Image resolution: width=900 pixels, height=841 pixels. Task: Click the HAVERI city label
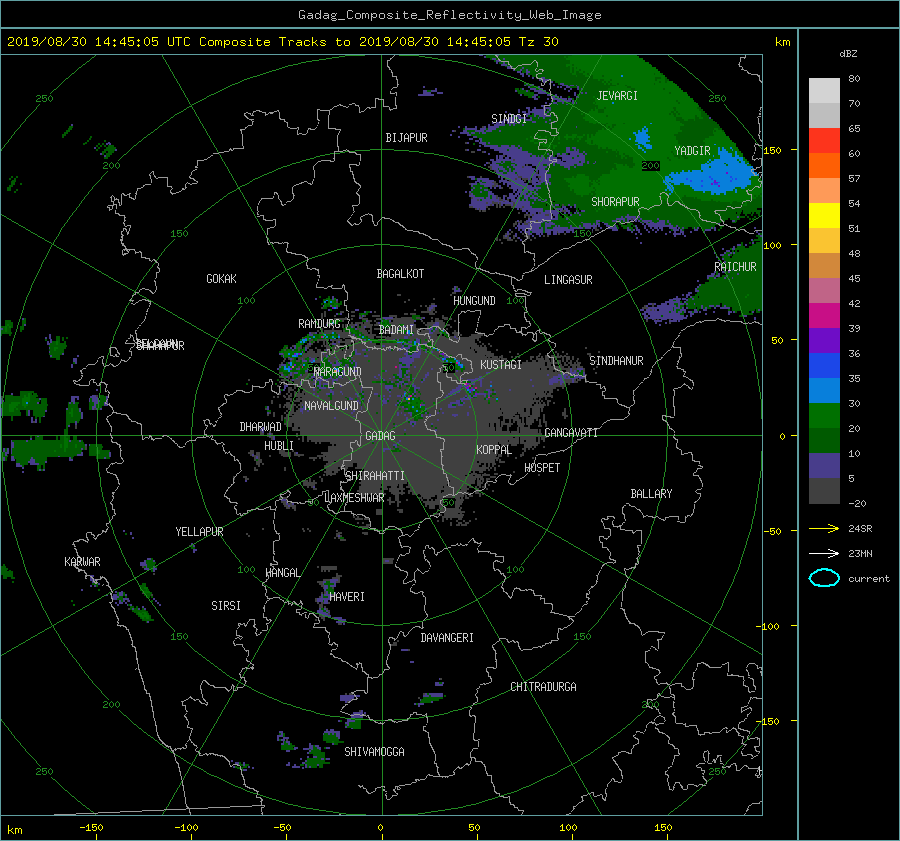click(x=347, y=597)
